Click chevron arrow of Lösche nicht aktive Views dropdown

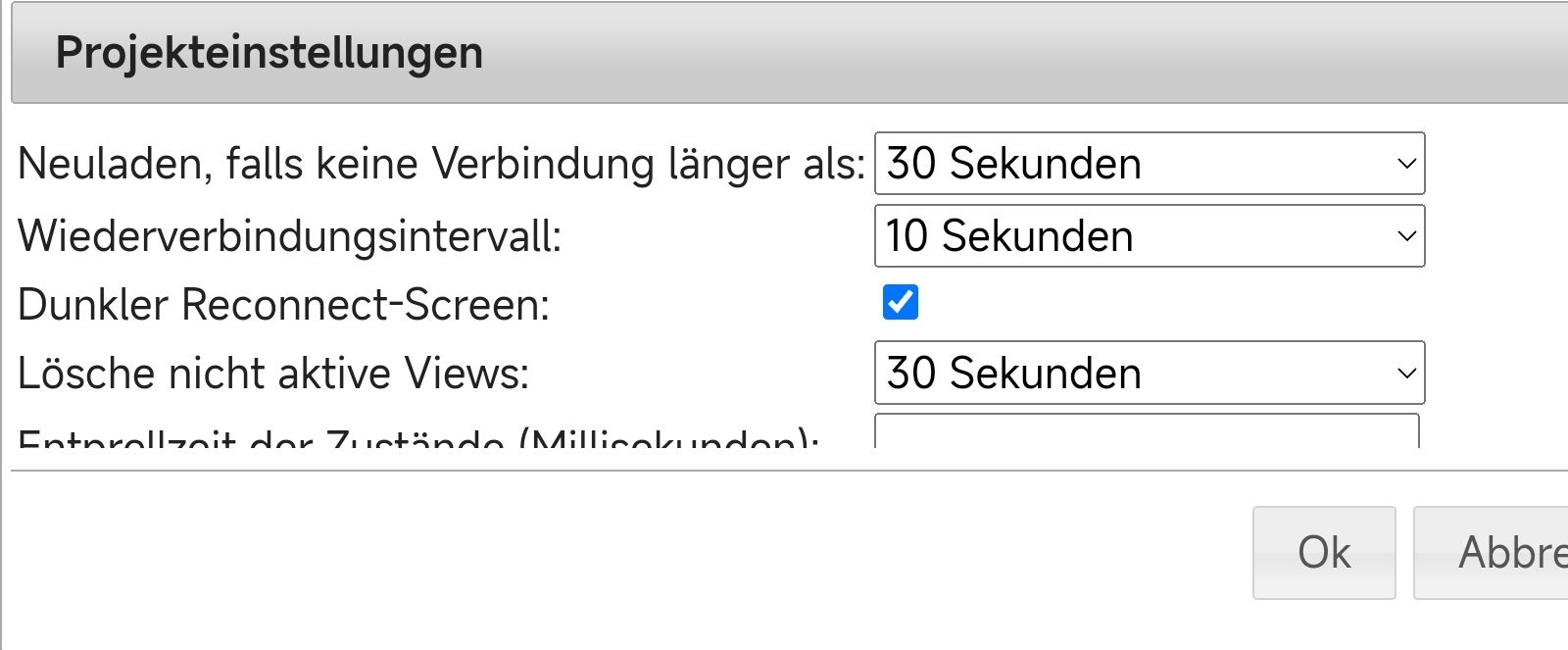pos(1406,374)
